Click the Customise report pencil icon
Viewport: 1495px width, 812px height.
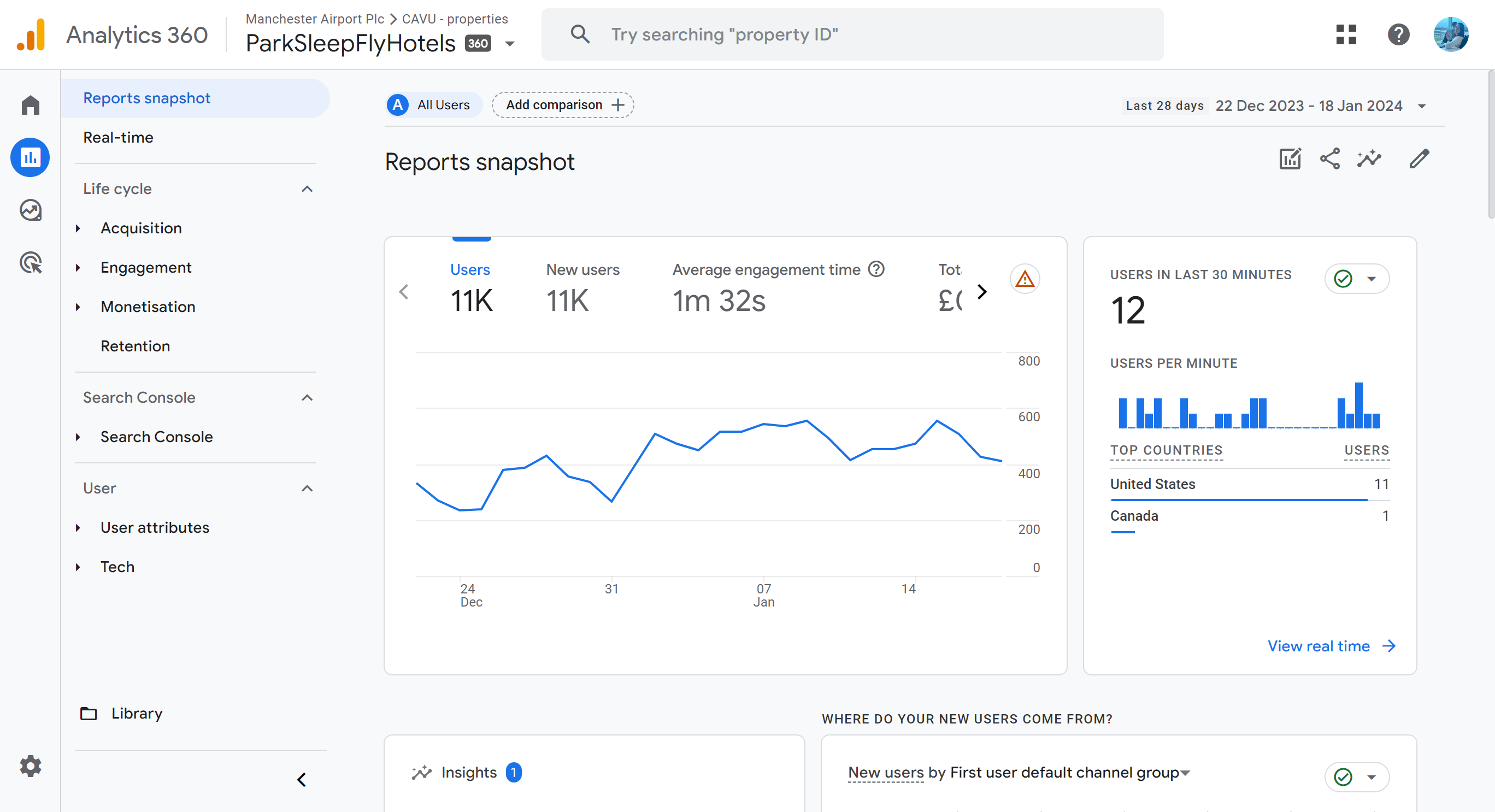pos(1419,158)
